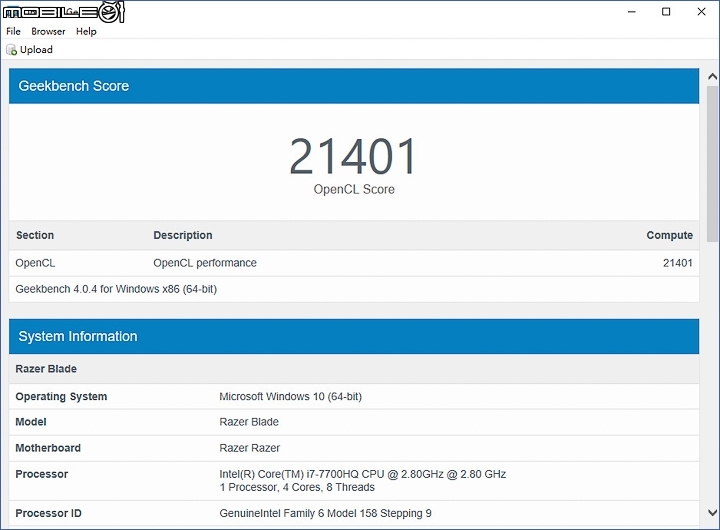
Task: Open the Browser menu
Action: (48, 31)
